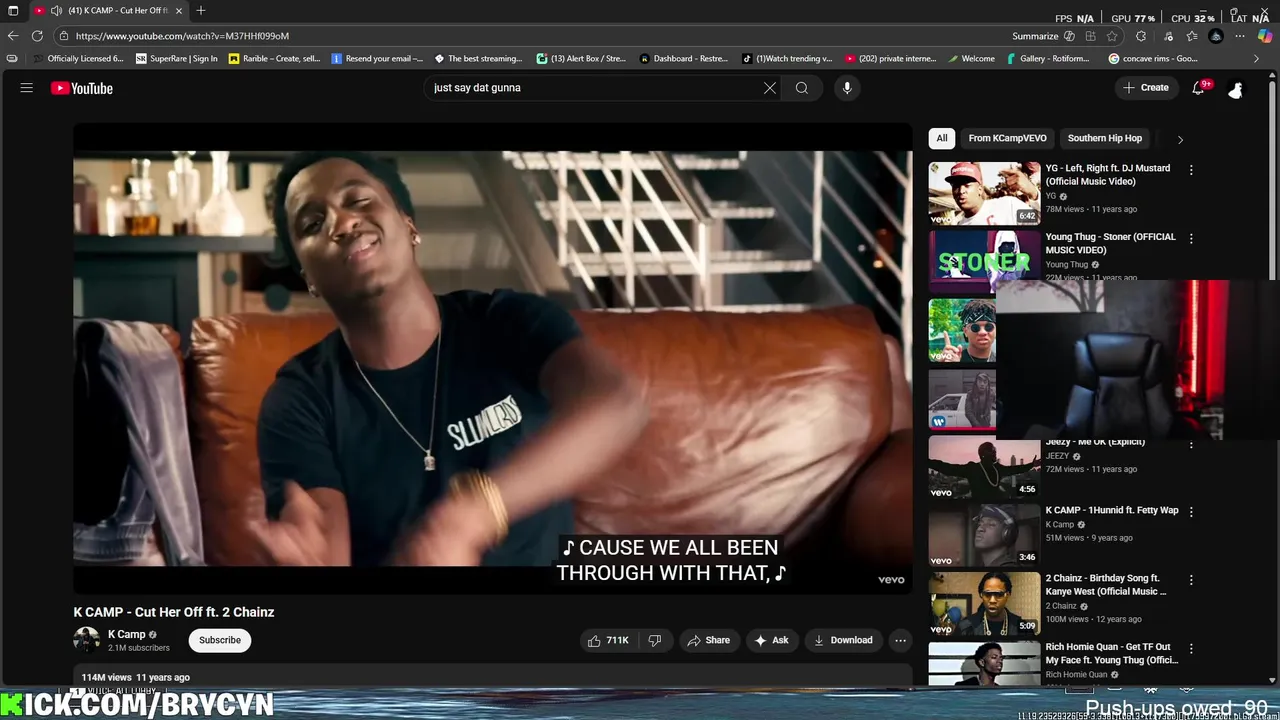This screenshot has width=1280, height=720.
Task: Start voice search with microphone icon
Action: pos(847,88)
